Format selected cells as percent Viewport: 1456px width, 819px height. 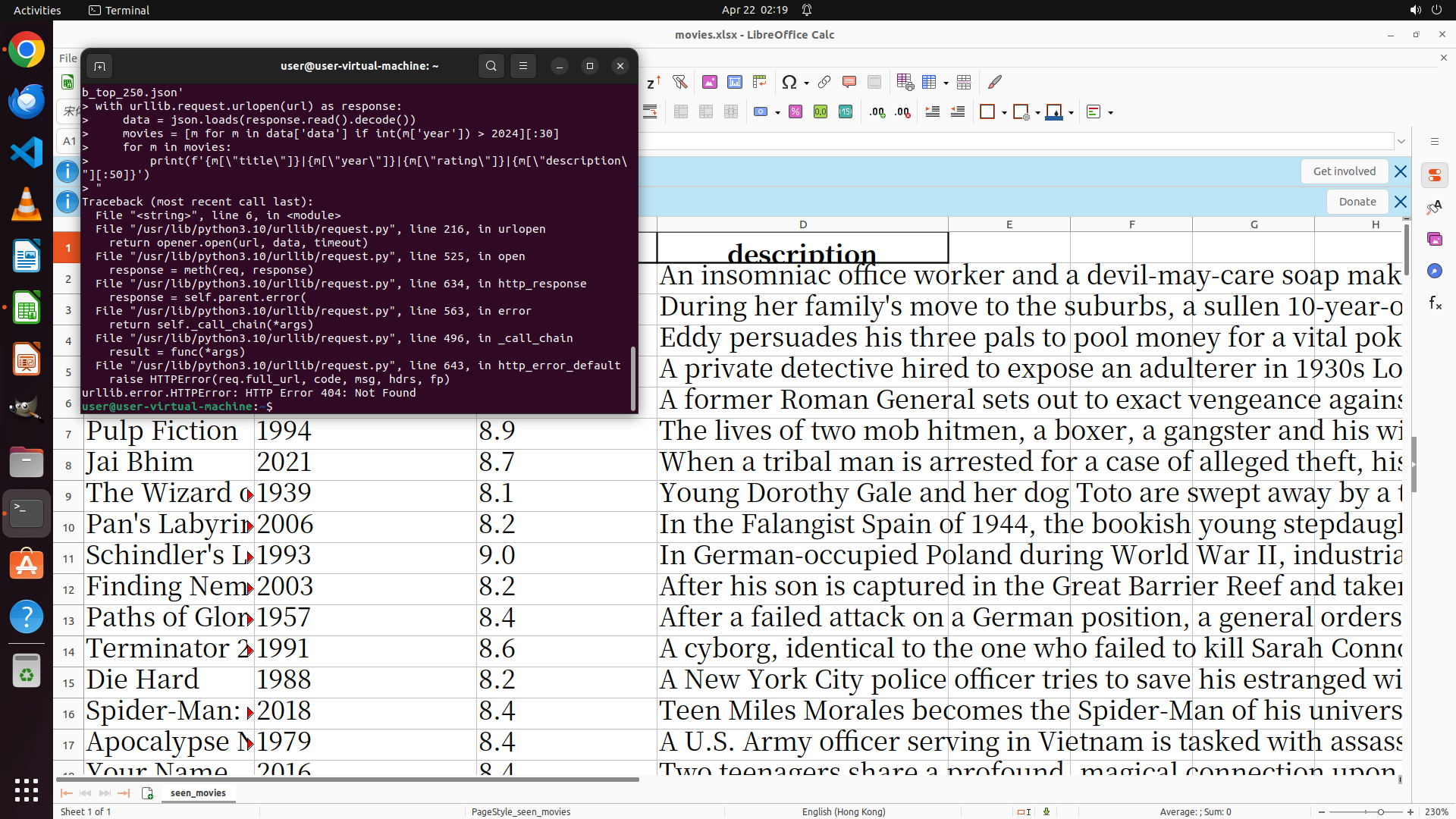795,112
